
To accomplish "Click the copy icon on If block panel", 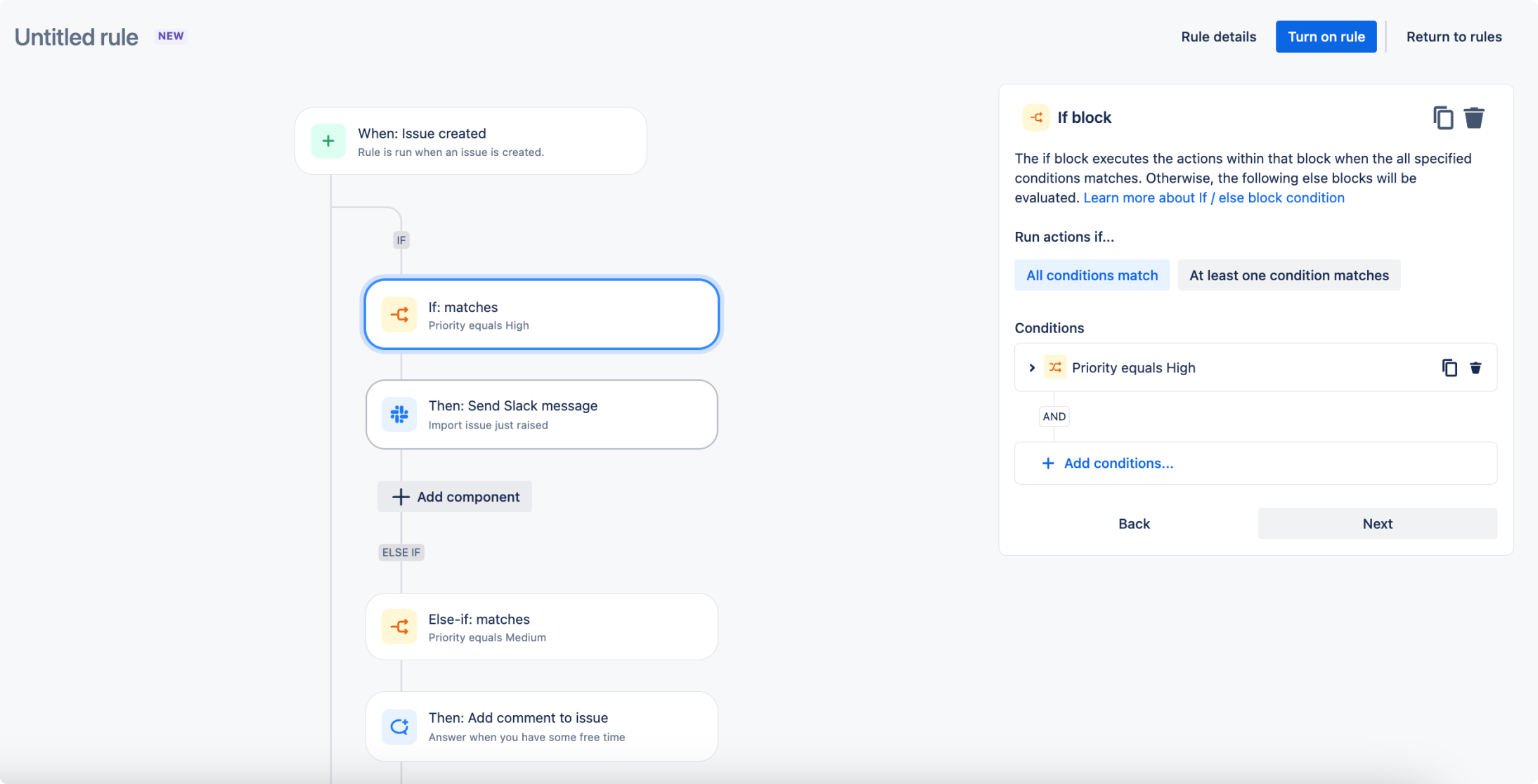I will tap(1443, 118).
